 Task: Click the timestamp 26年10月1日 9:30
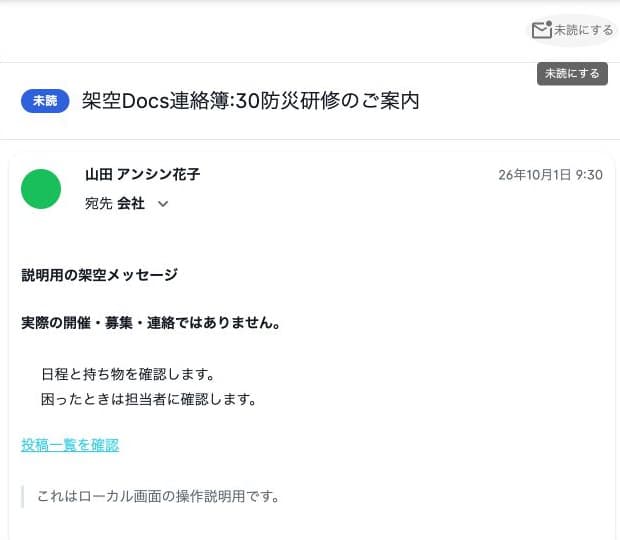550,175
